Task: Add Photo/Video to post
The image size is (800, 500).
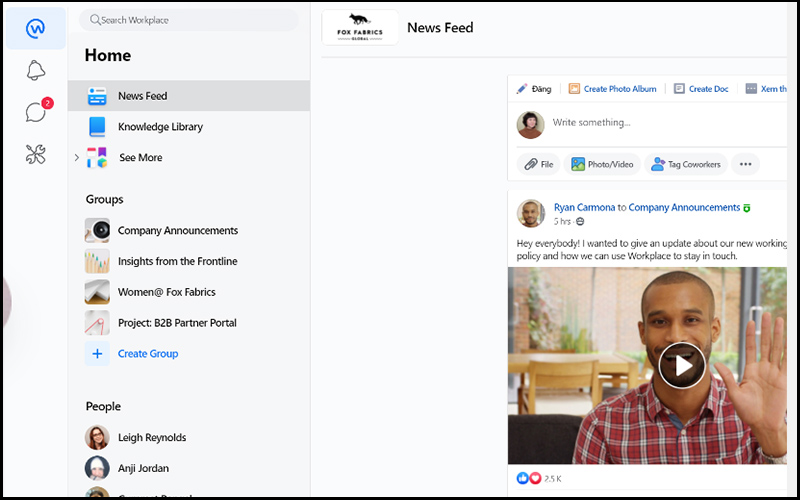Action: (x=602, y=164)
